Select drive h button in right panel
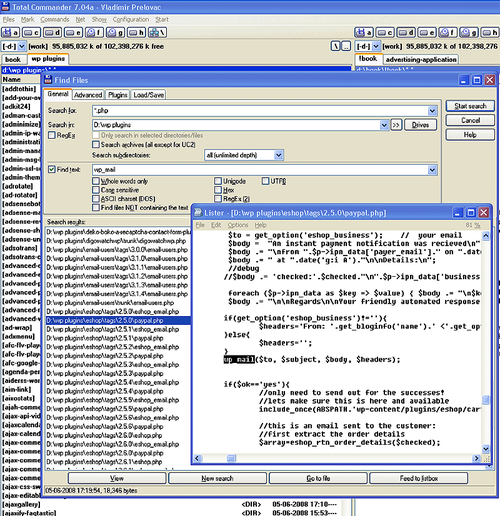Screen dimensions: 500x516 (x=489, y=32)
